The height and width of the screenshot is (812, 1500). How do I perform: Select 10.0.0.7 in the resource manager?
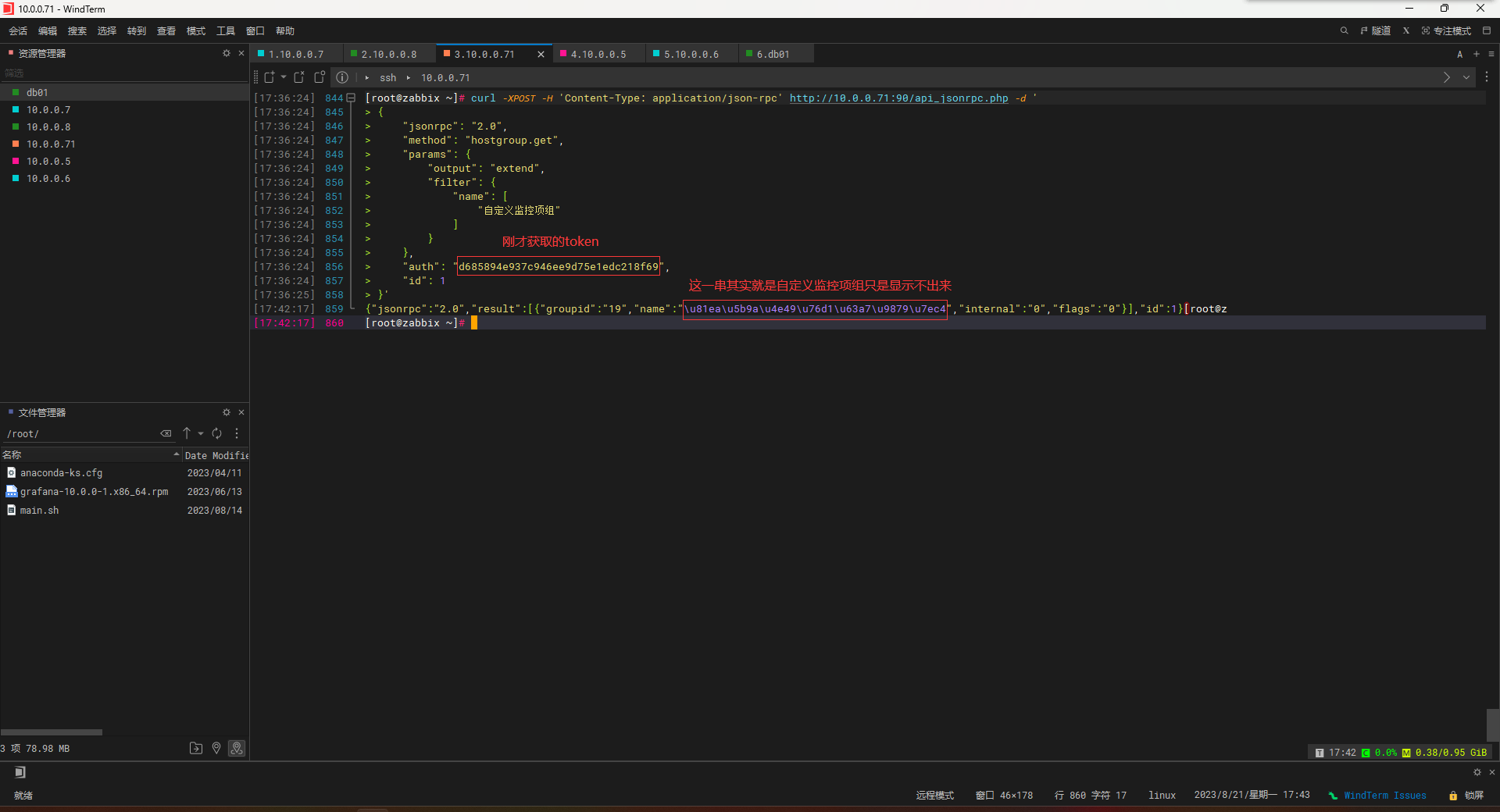(124, 109)
